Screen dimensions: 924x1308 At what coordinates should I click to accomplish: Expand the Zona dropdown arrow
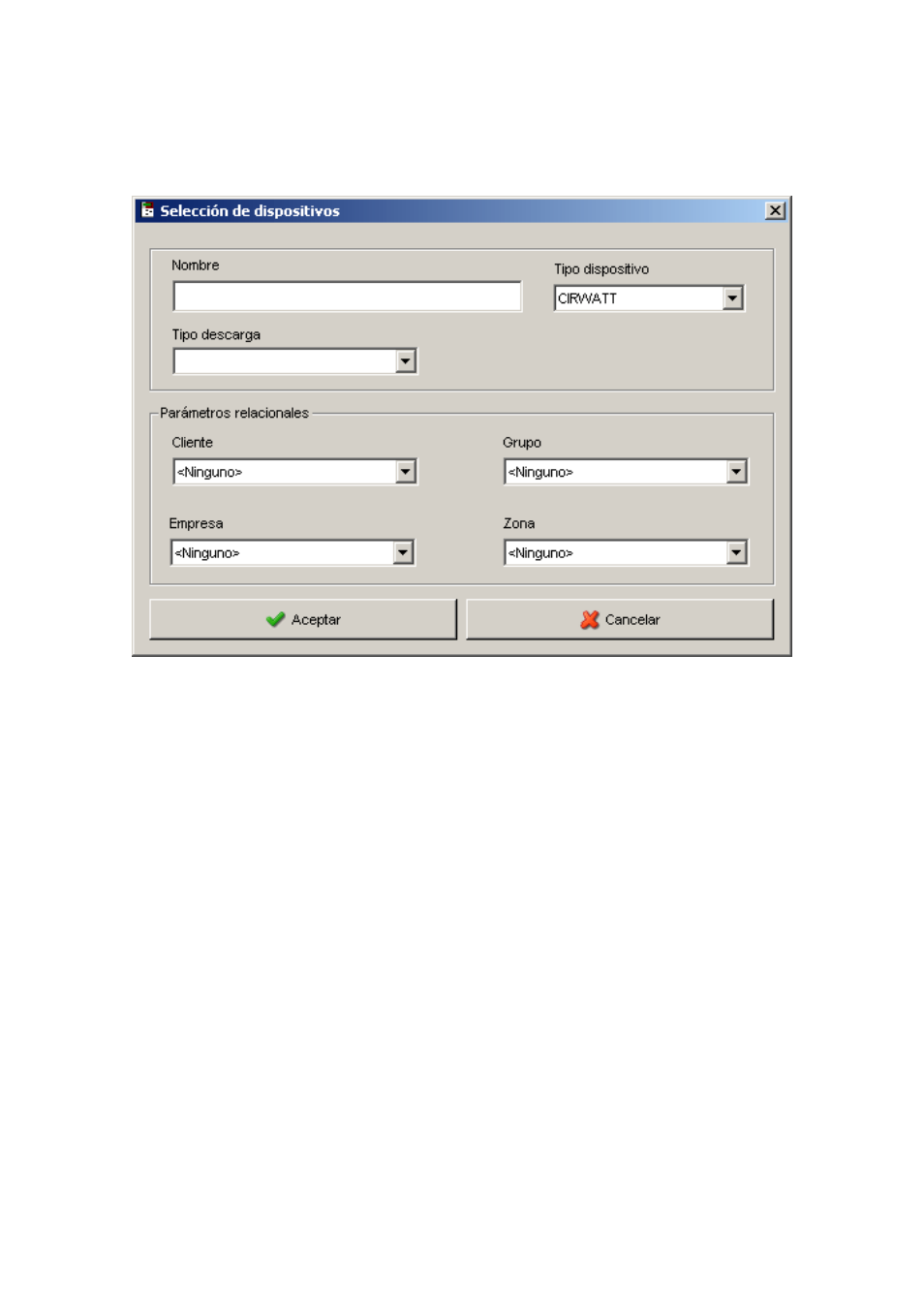[737, 552]
